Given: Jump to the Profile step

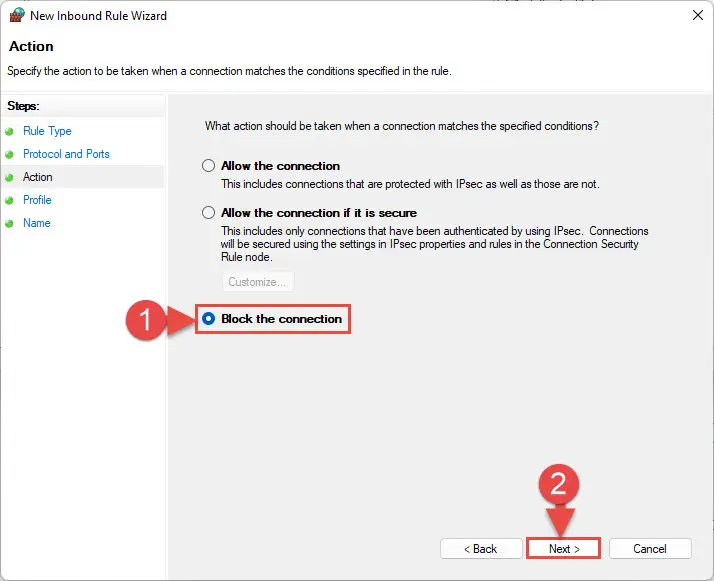Looking at the screenshot, I should [37, 200].
